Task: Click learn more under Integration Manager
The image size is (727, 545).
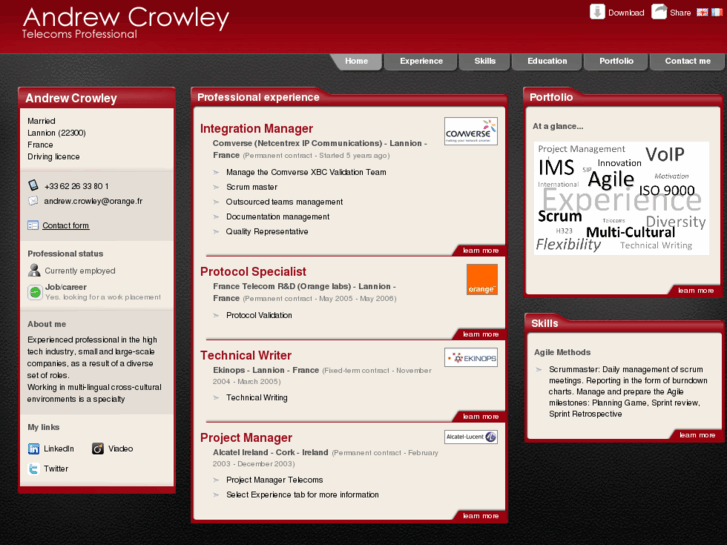Action: 480,250
